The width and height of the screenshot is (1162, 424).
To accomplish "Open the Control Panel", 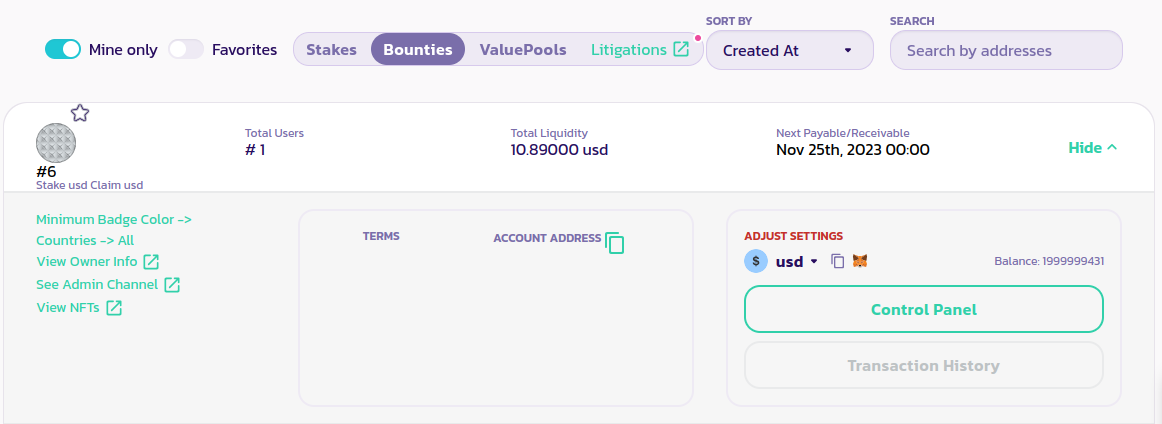I will coord(923,310).
